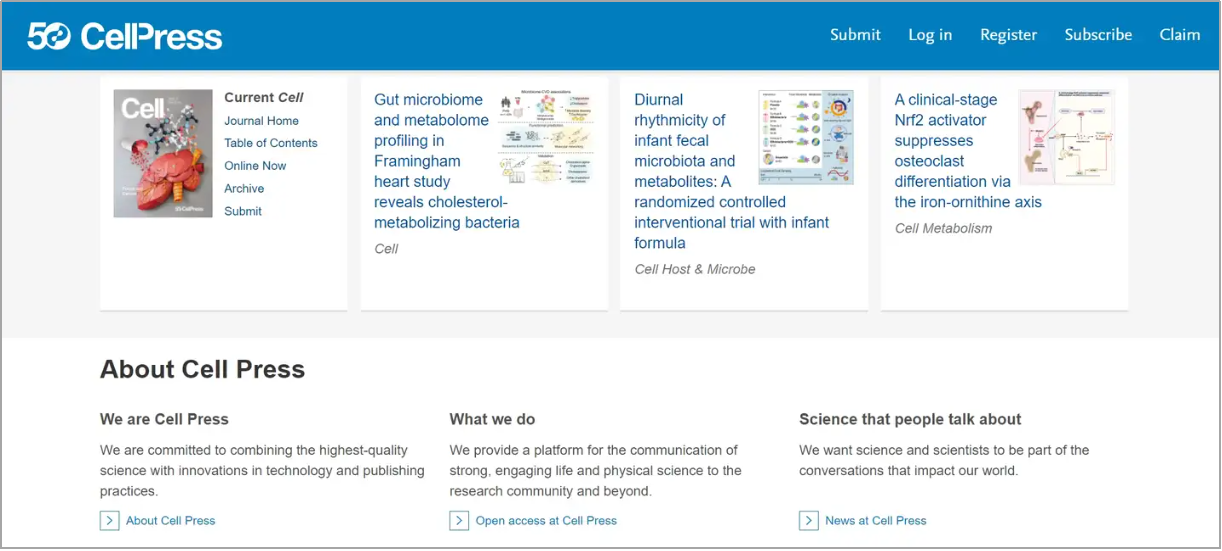1222x551 pixels.
Task: Open the Online Now link
Action: point(255,166)
